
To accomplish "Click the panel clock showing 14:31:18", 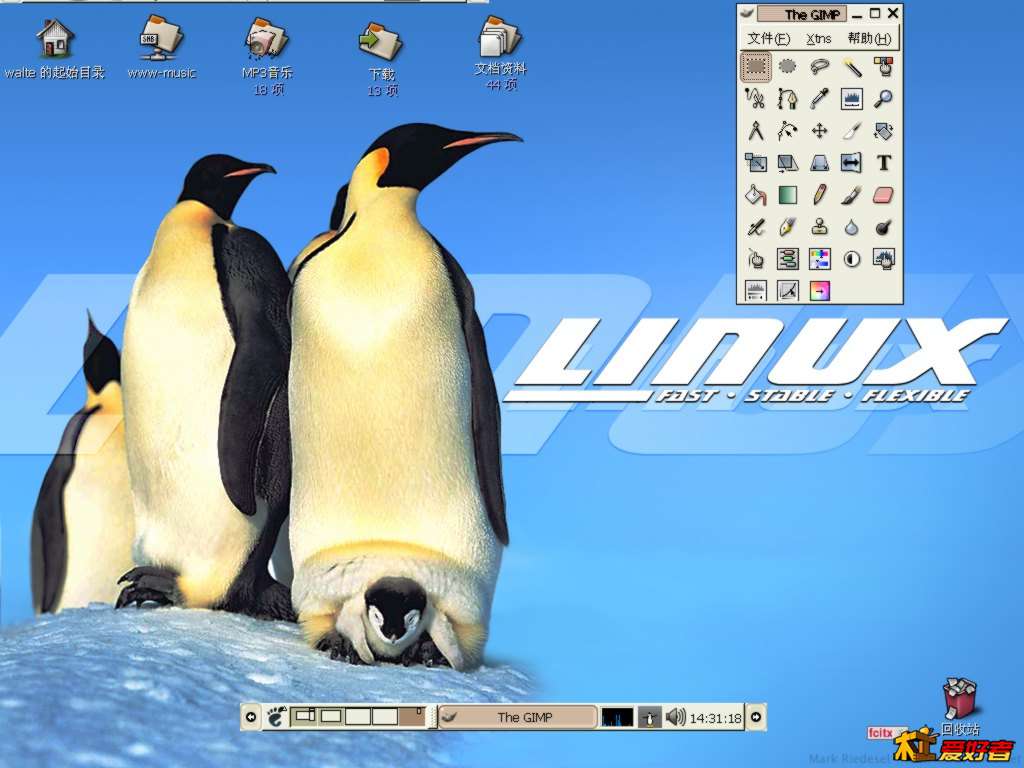I will 716,718.
